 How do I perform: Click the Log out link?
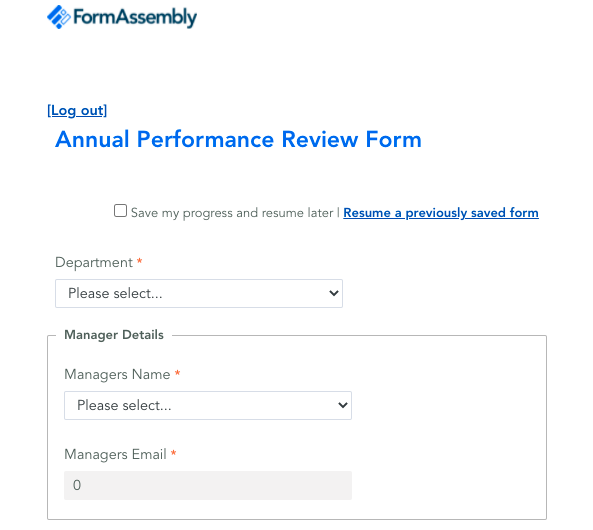point(77,110)
